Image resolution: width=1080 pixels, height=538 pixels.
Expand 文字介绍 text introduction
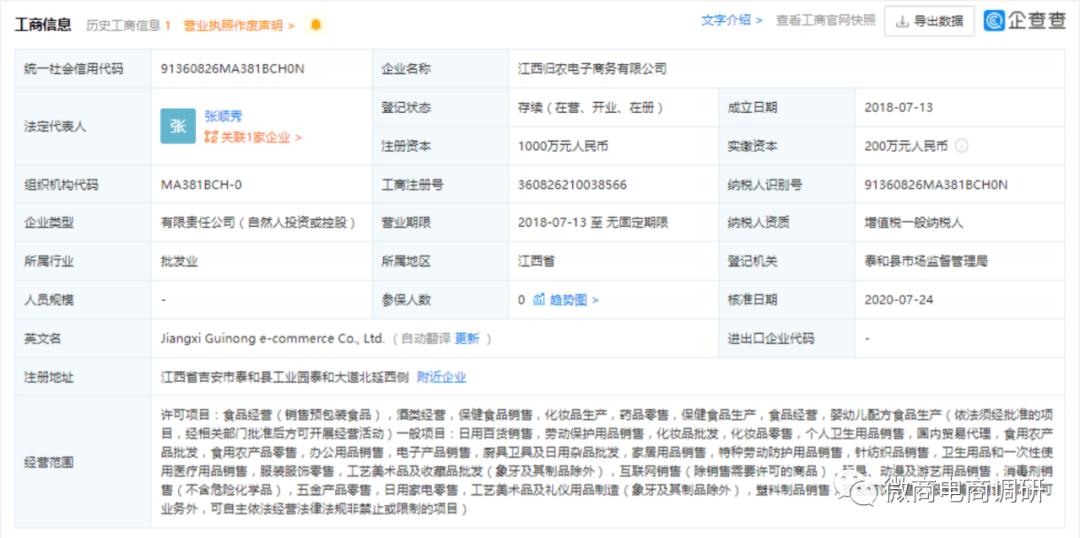click(731, 20)
